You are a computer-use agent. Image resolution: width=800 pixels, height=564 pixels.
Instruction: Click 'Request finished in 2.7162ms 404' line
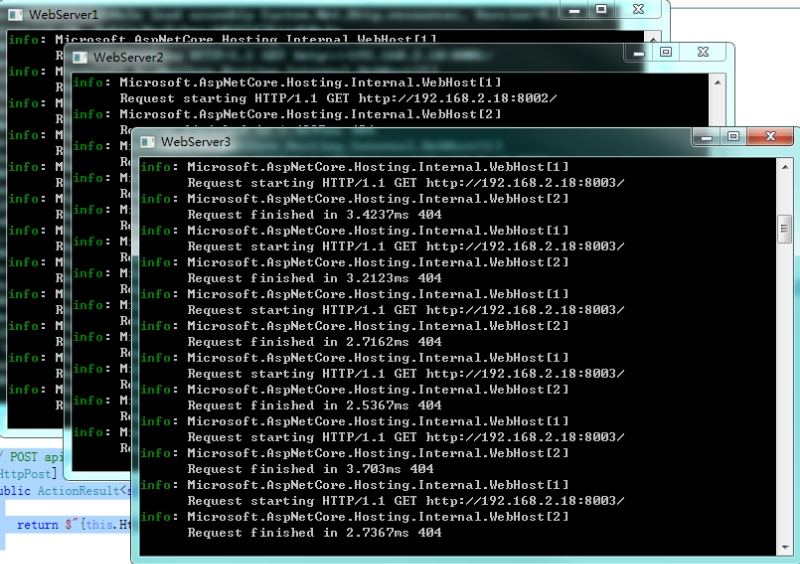[314, 342]
